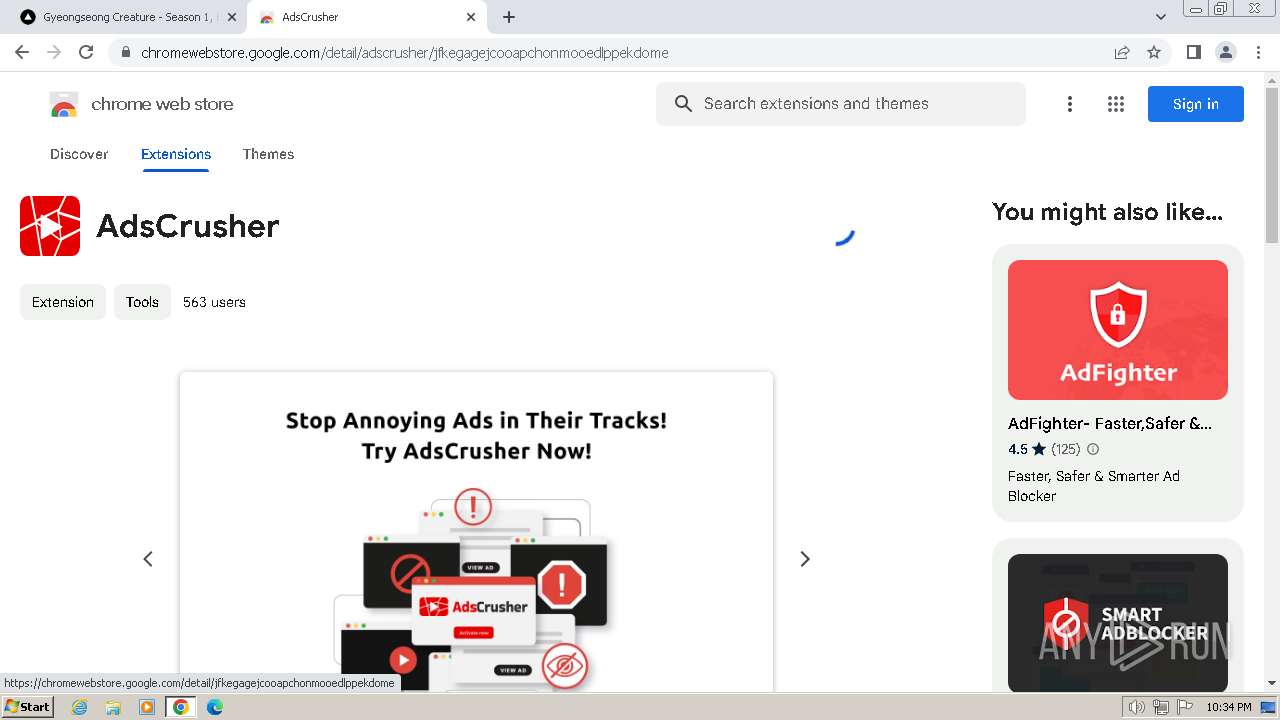The image size is (1280, 720).
Task: Go to the Themes tab
Action: pos(268,154)
